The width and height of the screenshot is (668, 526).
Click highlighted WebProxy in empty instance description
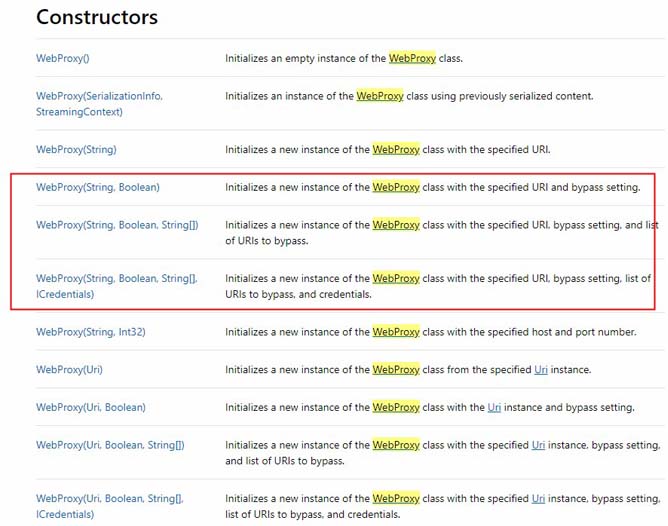[x=412, y=59]
